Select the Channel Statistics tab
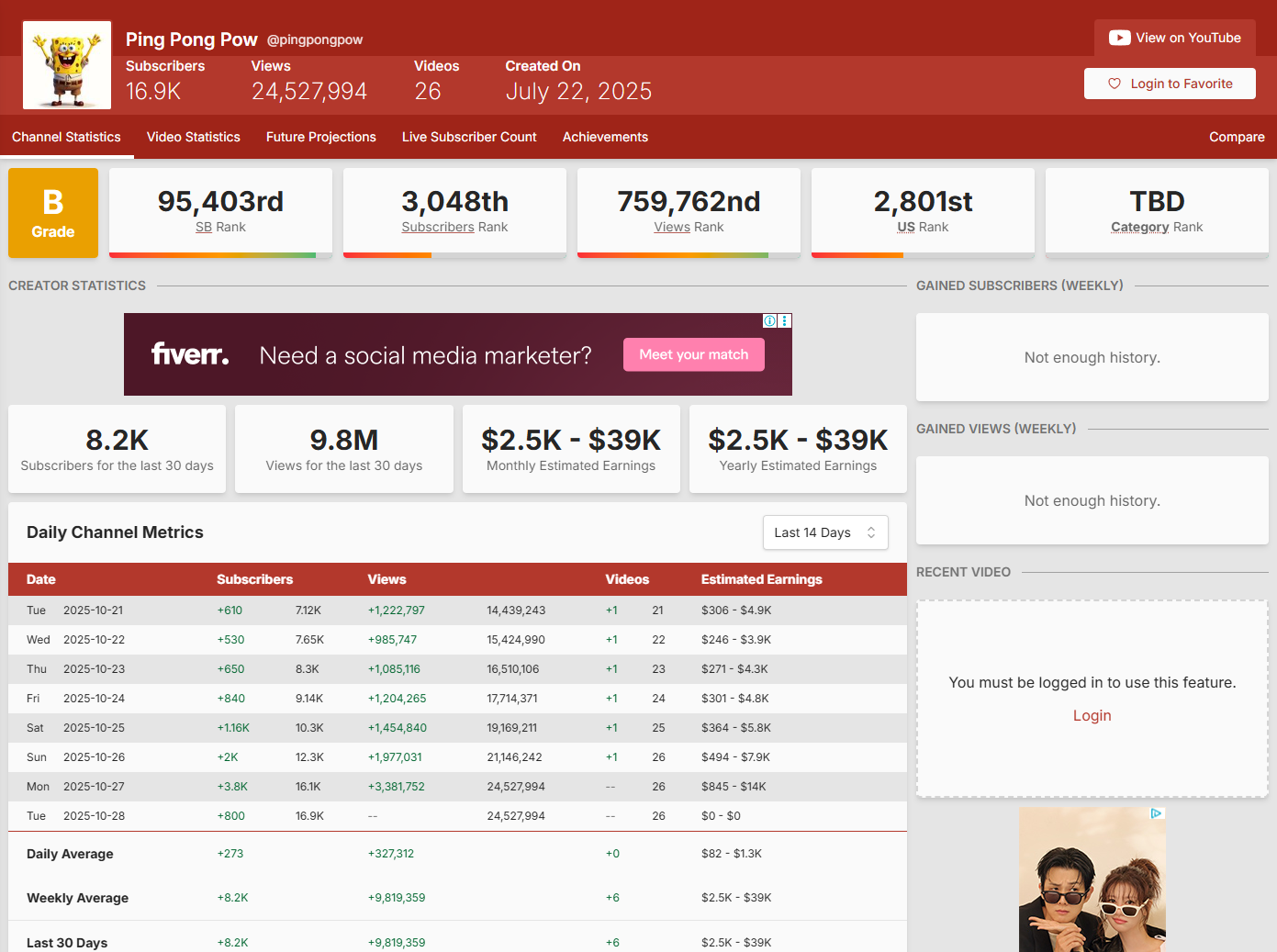The image size is (1277, 952). pos(66,137)
